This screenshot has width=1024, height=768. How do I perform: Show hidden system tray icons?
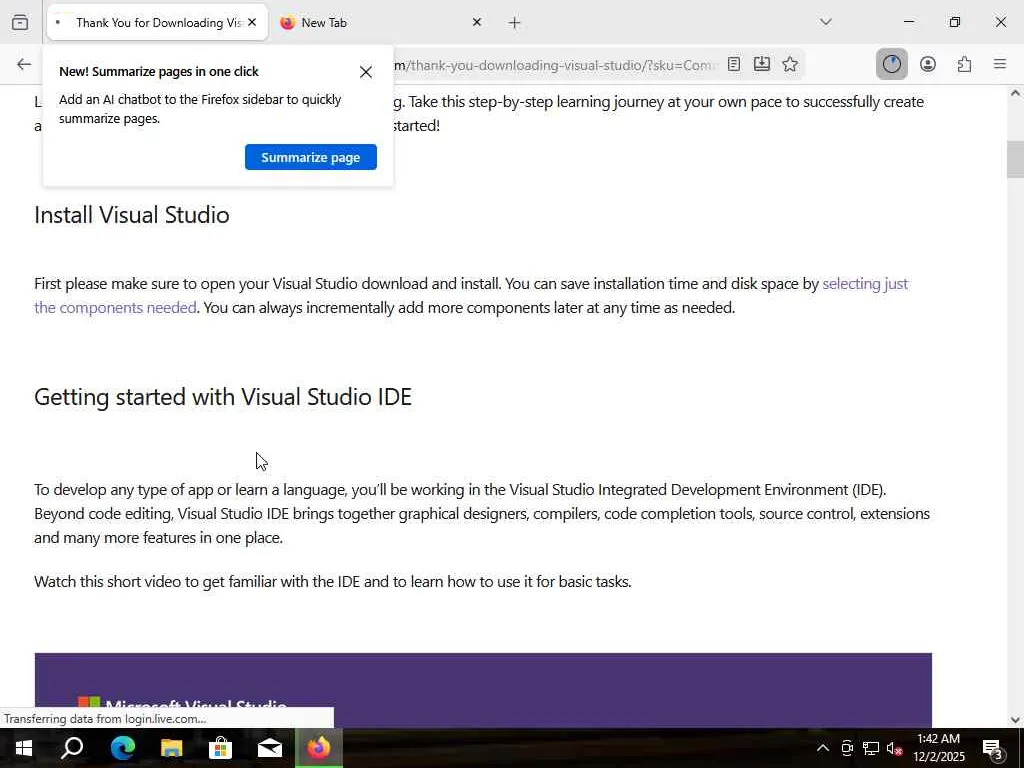(823, 748)
